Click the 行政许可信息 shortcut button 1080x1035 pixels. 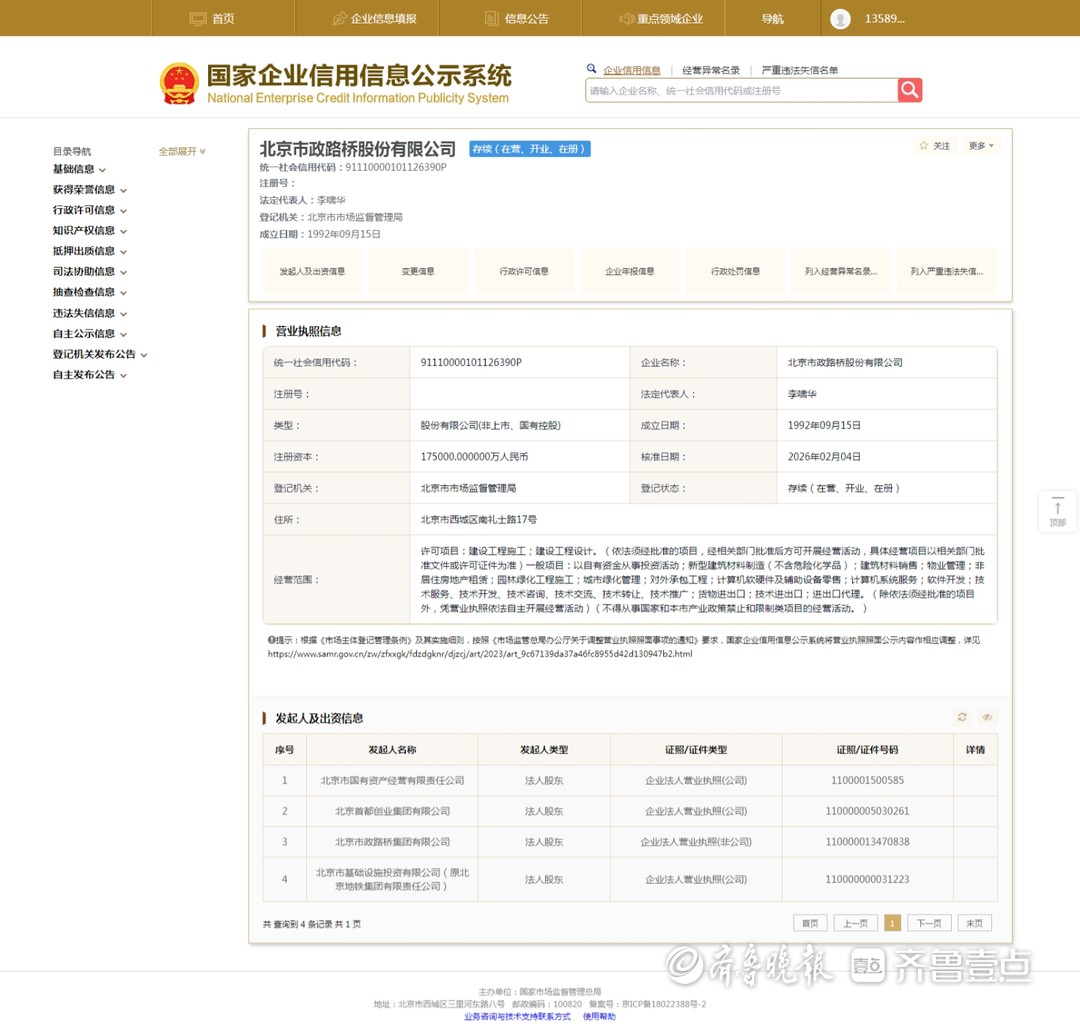click(524, 271)
